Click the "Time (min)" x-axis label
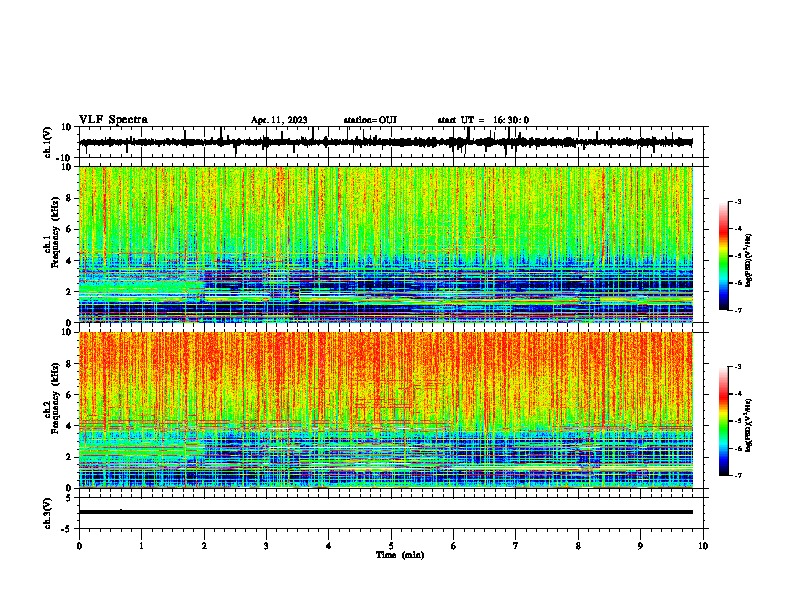The height and width of the screenshot is (612, 792). (400, 555)
